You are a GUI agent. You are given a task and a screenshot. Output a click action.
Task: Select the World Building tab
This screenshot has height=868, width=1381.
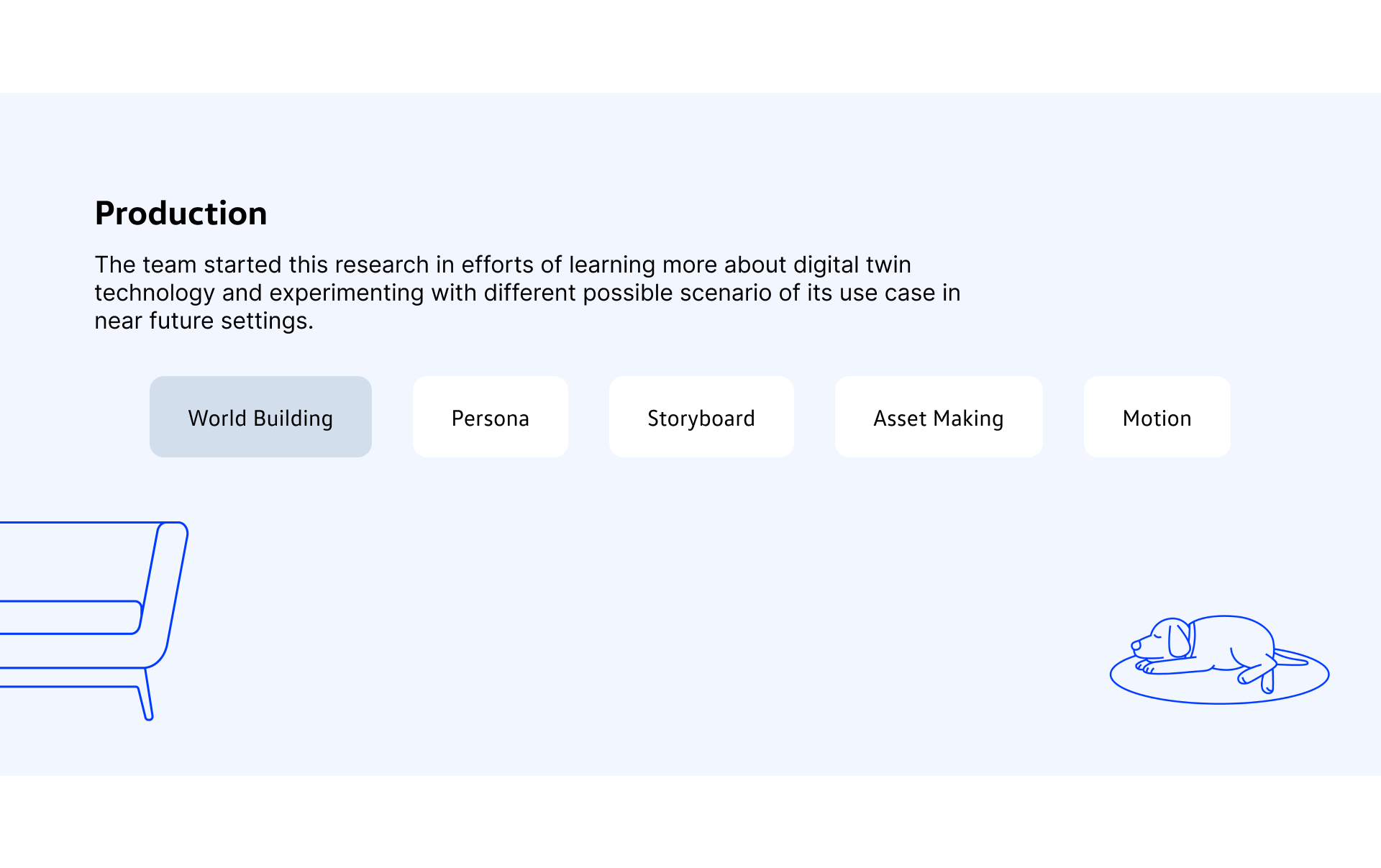[x=260, y=417]
